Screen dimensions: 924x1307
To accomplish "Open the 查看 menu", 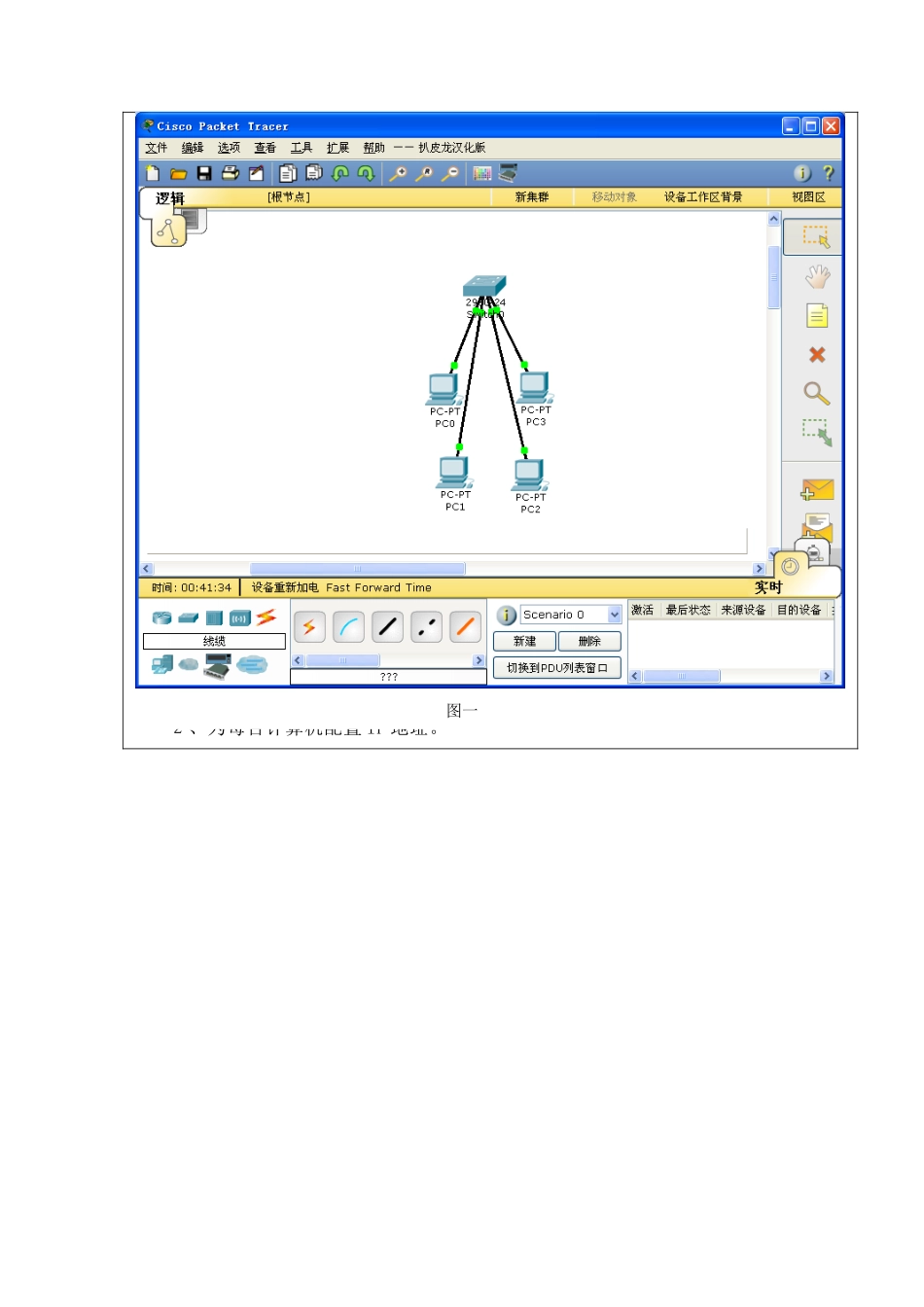I will click(x=266, y=148).
